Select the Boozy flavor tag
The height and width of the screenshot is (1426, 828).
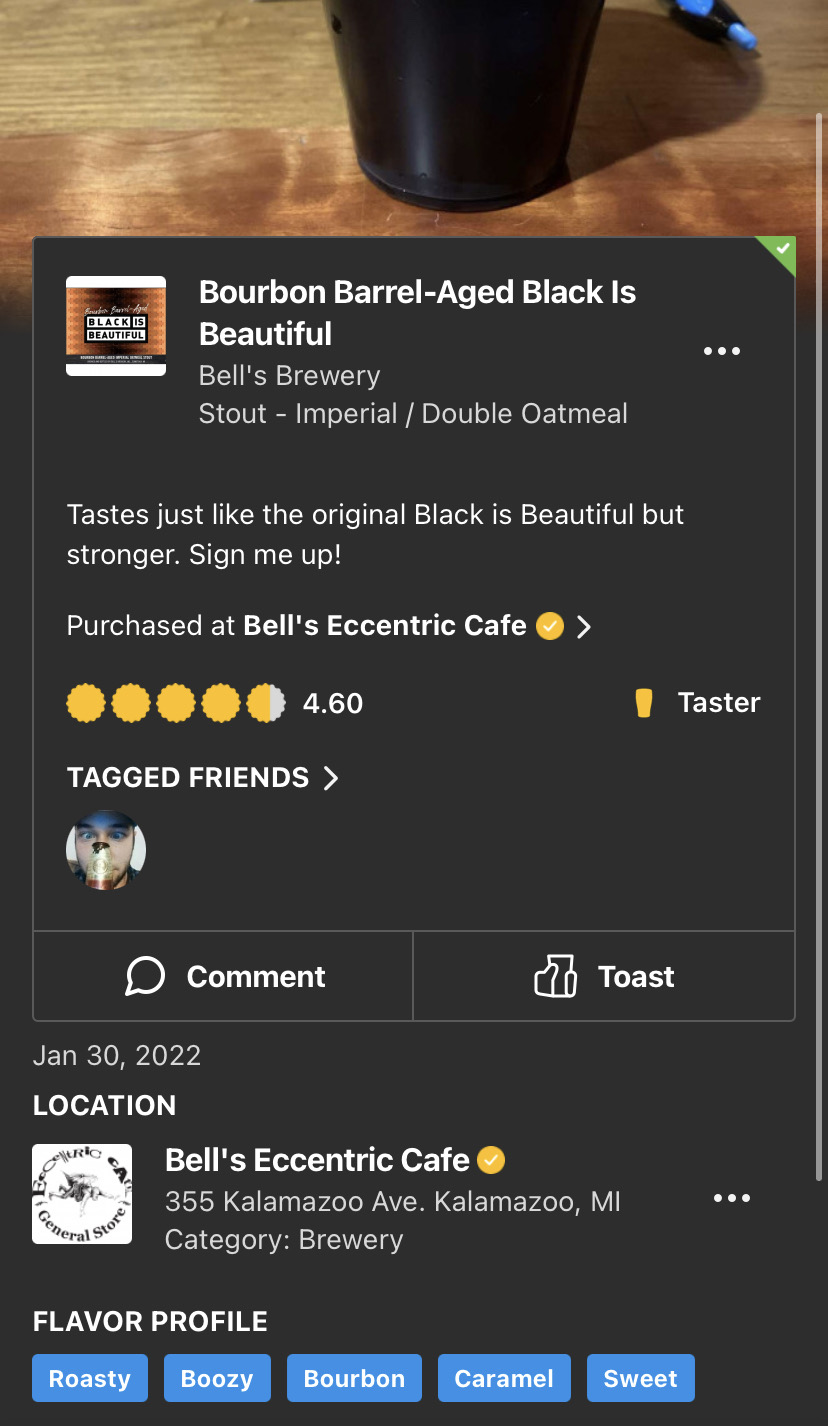click(217, 1379)
